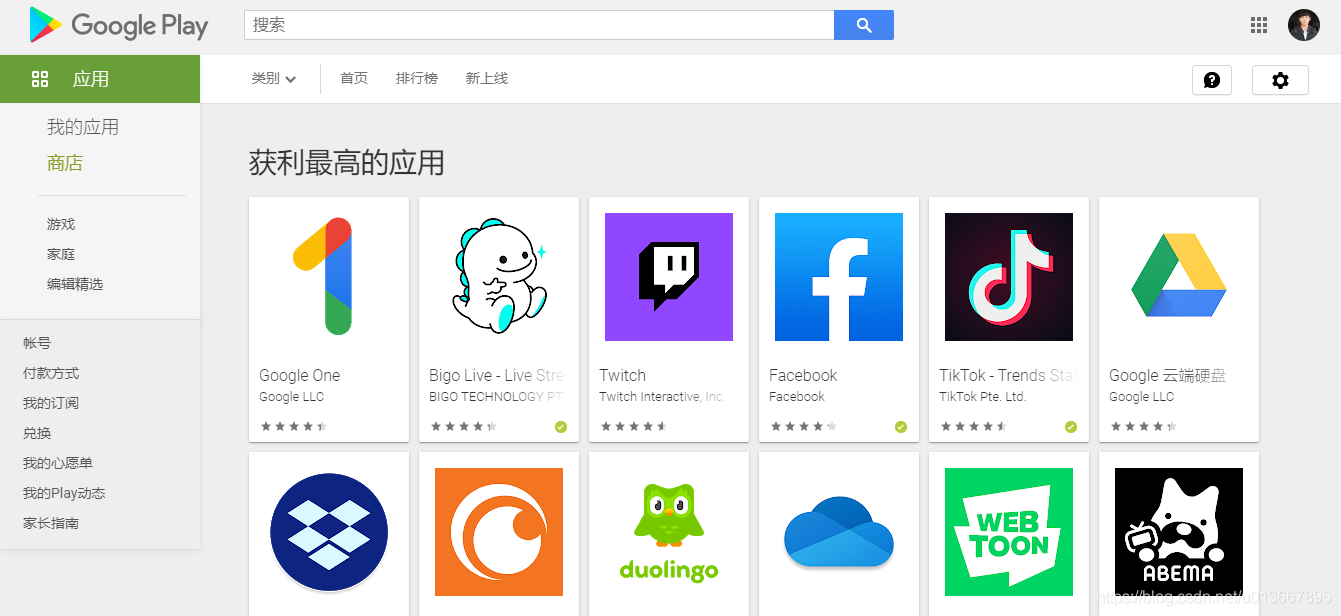Go to the 首页 tab
Screen dimensions: 1341x616
354,78
